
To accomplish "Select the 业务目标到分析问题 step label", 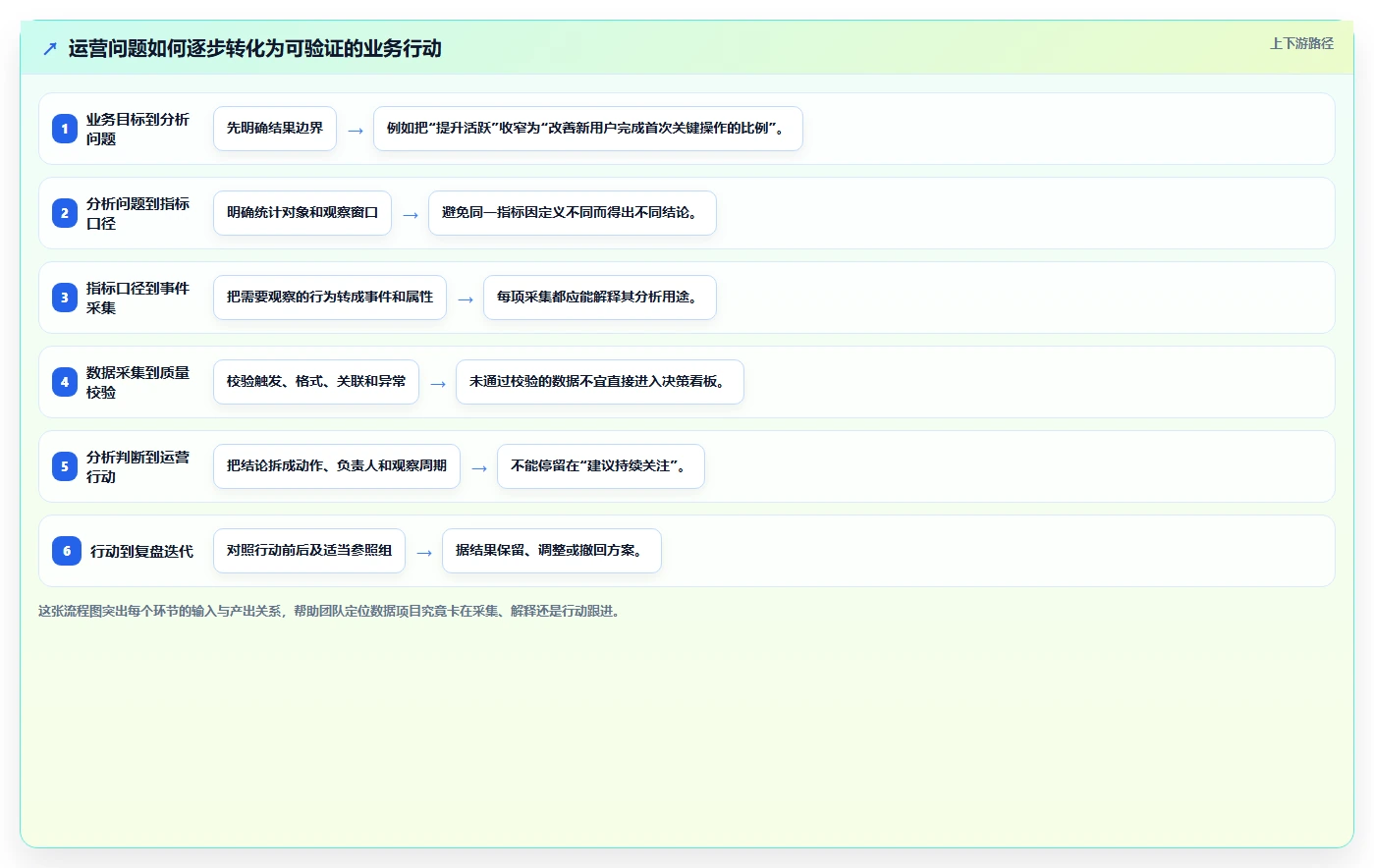I will click(137, 129).
